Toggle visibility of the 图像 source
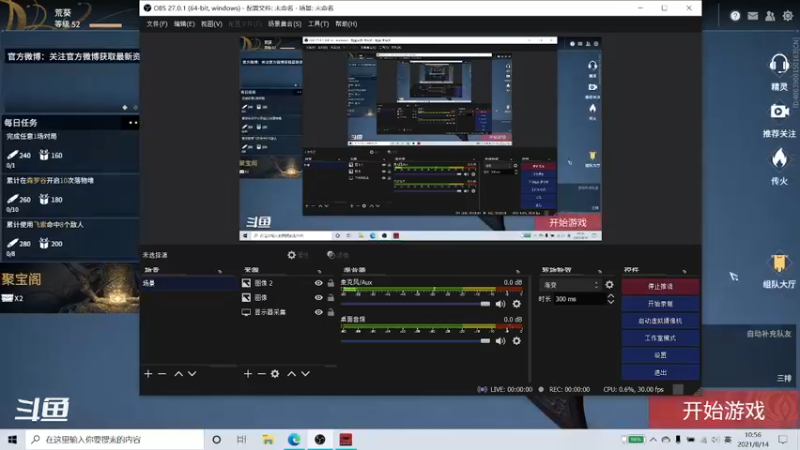The width and height of the screenshot is (800, 450). (x=318, y=297)
